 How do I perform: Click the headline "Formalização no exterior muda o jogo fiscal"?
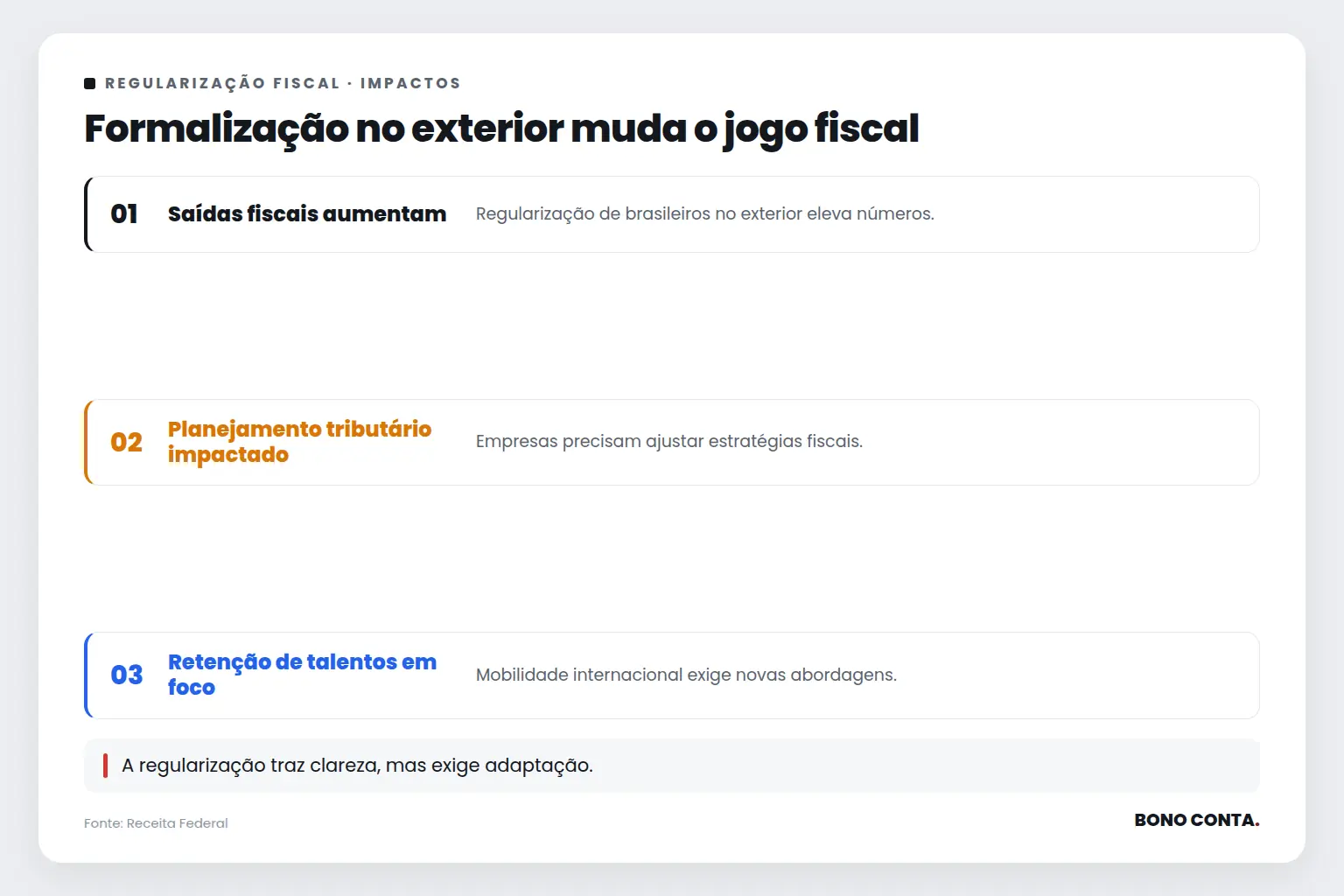point(501,129)
